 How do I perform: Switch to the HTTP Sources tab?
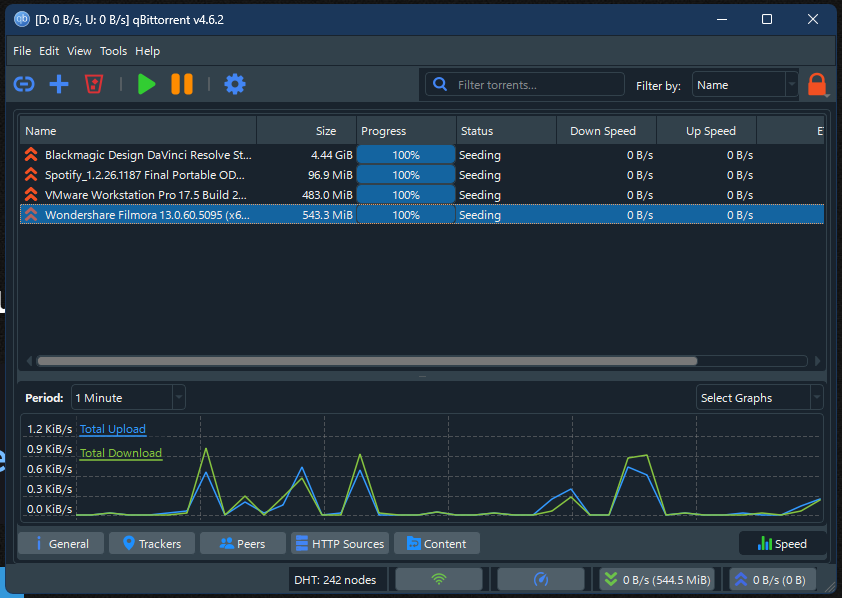340,543
